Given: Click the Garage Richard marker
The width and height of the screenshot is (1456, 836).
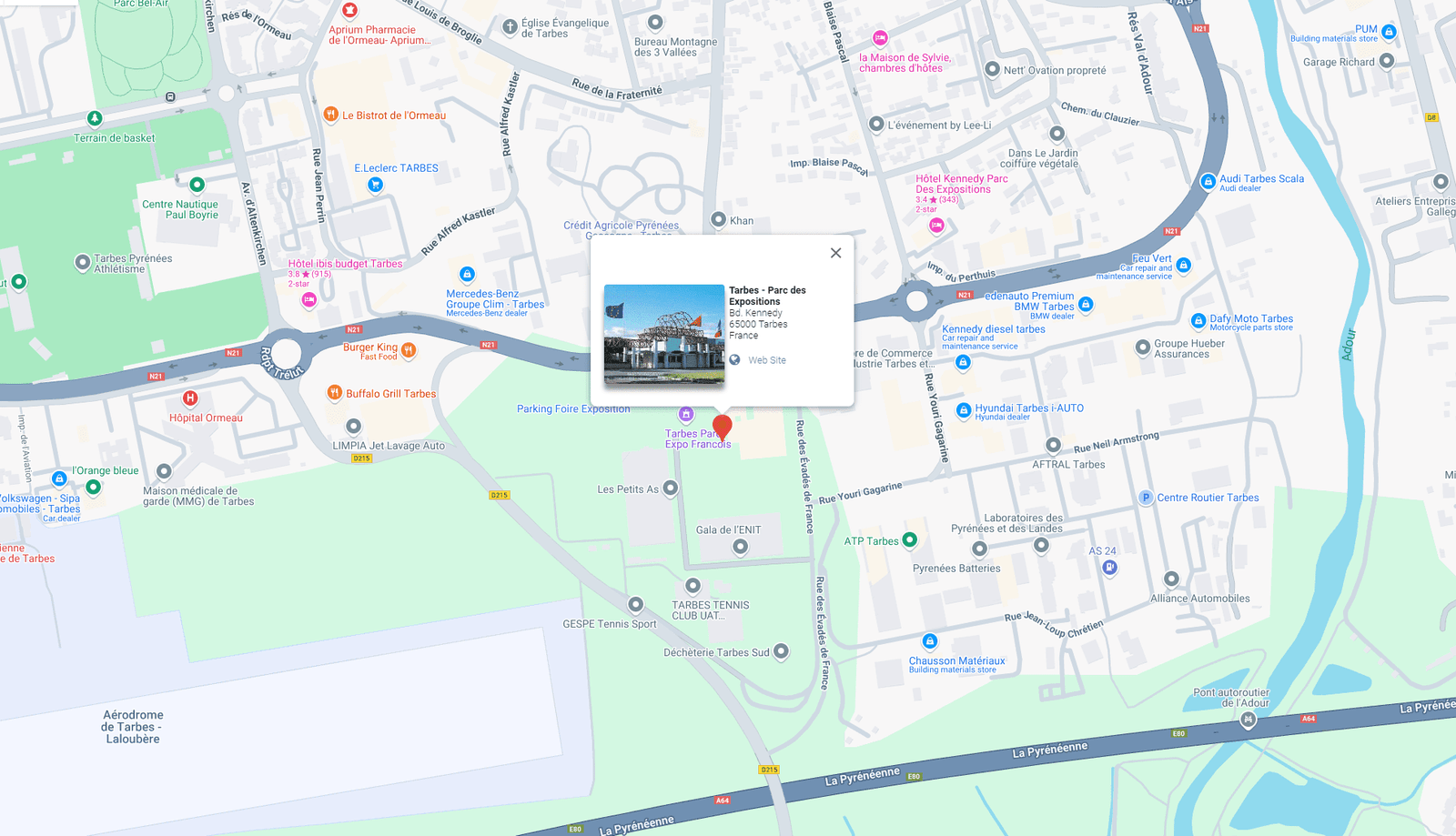Looking at the screenshot, I should [x=1387, y=61].
